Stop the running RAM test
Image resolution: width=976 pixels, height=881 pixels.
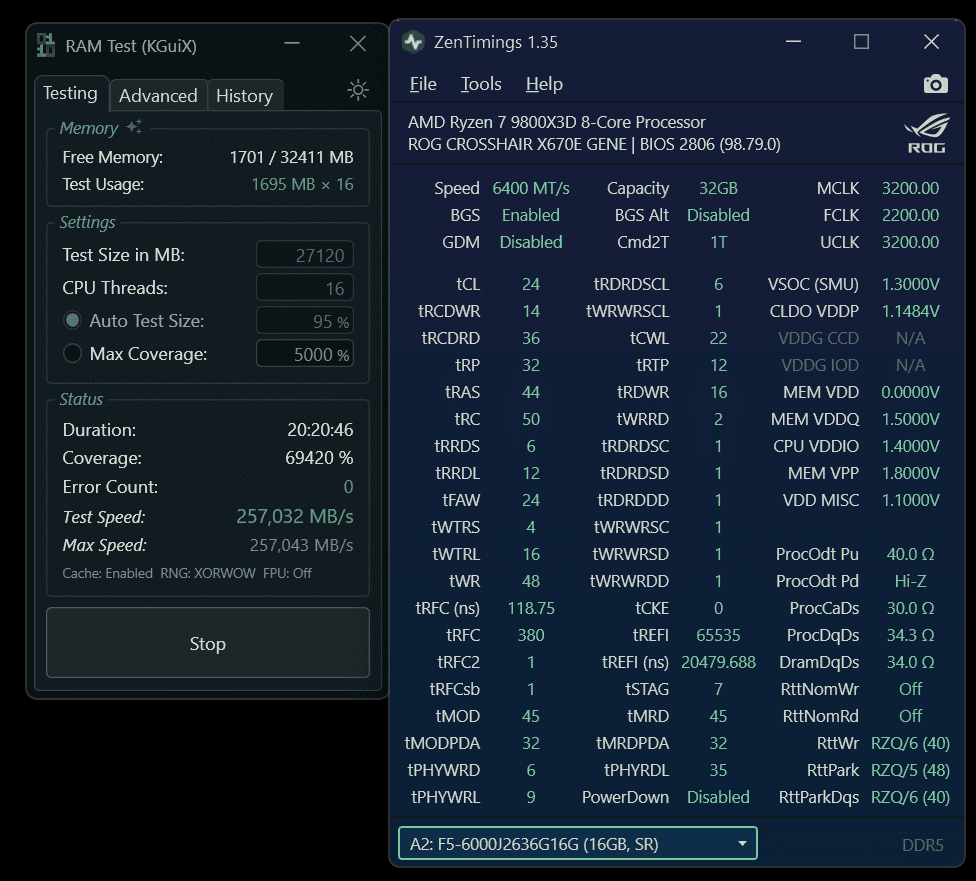pyautogui.click(x=208, y=643)
